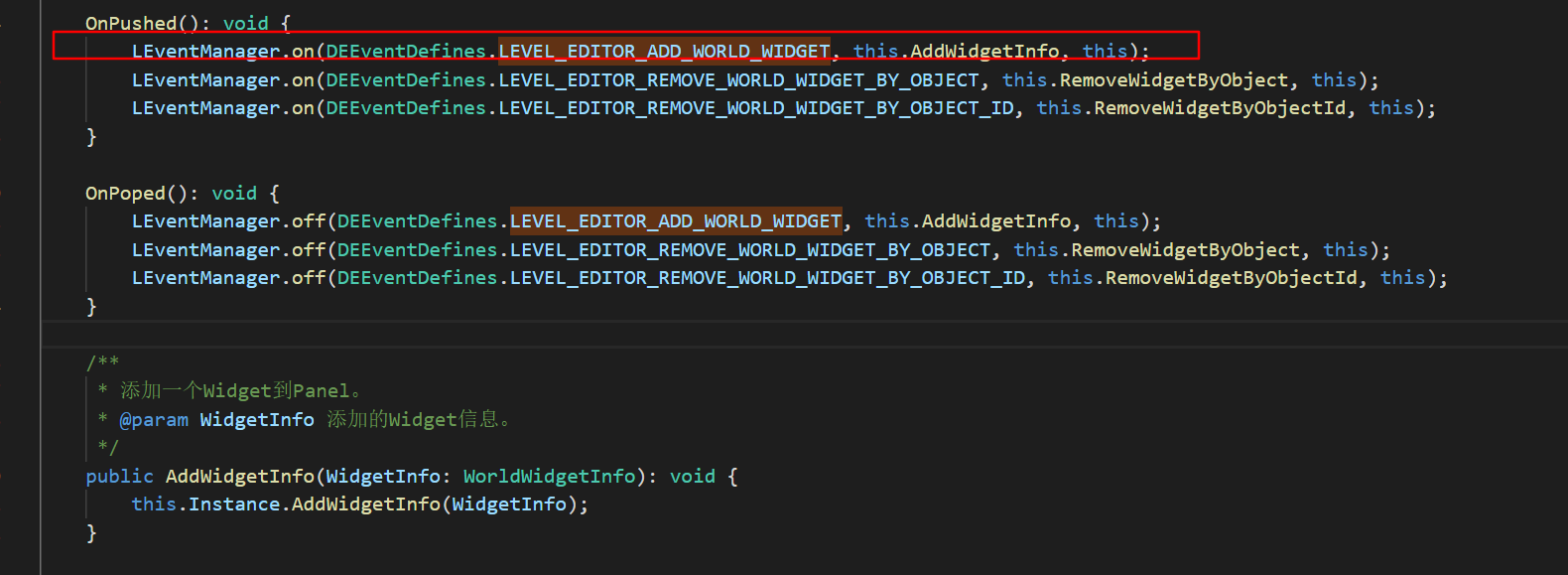
Task: Click LEVEL_EDITOR_REMOVE_WORLD_WIDGET_BY_OBJECT_ID in the LEventManager.on line
Action: tap(756, 107)
